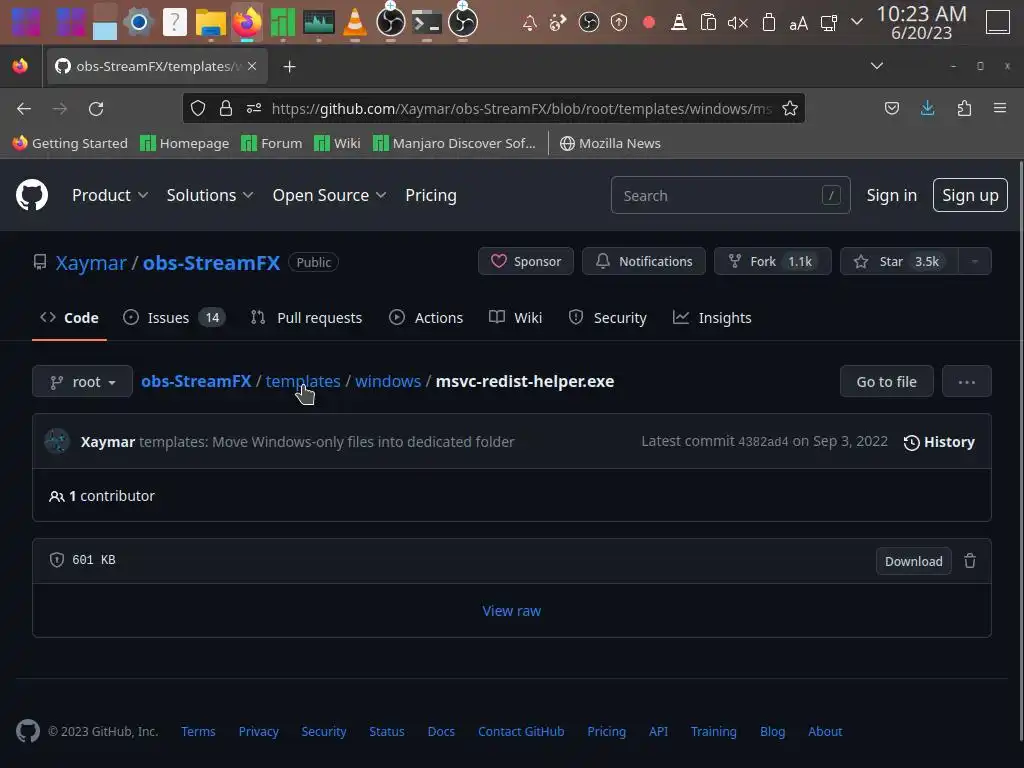Open the clipboard tray icon
The width and height of the screenshot is (1024, 768).
pyautogui.click(x=708, y=23)
